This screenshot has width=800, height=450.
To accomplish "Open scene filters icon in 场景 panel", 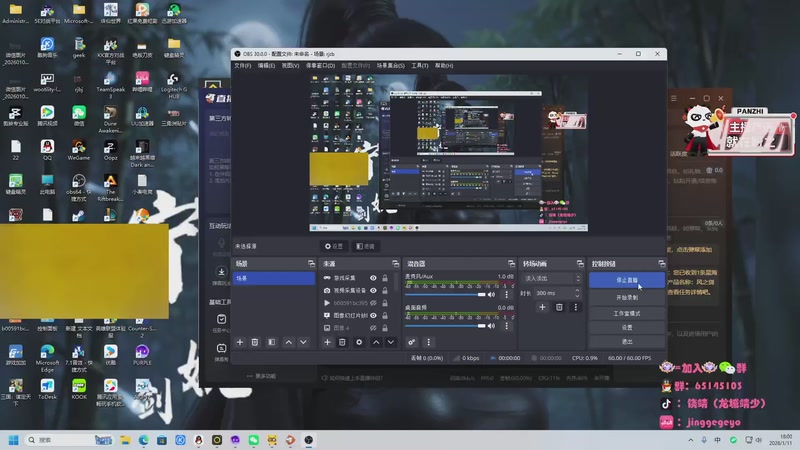I will point(271,342).
